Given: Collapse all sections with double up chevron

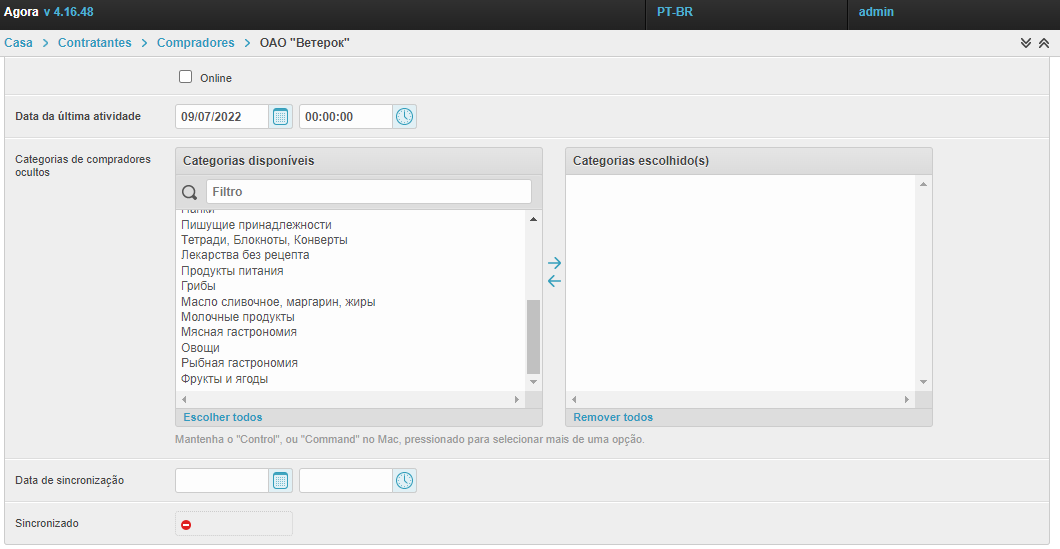Looking at the screenshot, I should click(1043, 43).
